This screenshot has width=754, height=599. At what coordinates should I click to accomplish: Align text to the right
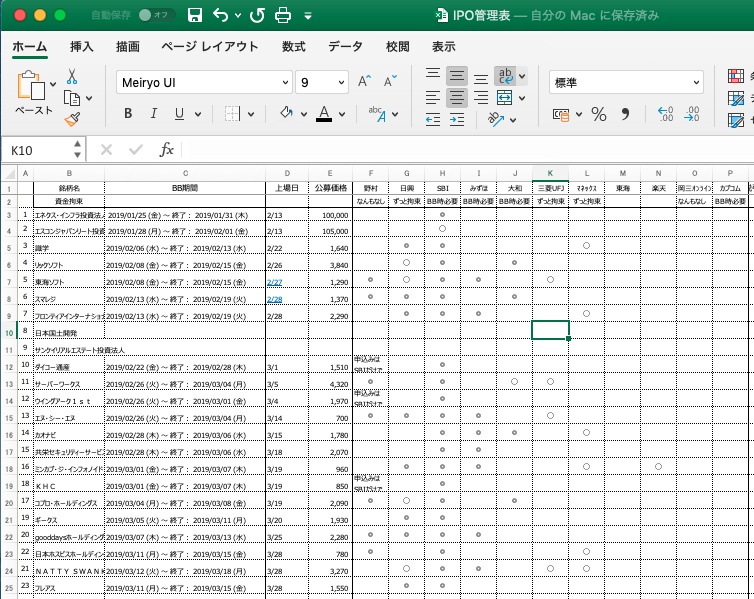click(x=481, y=98)
